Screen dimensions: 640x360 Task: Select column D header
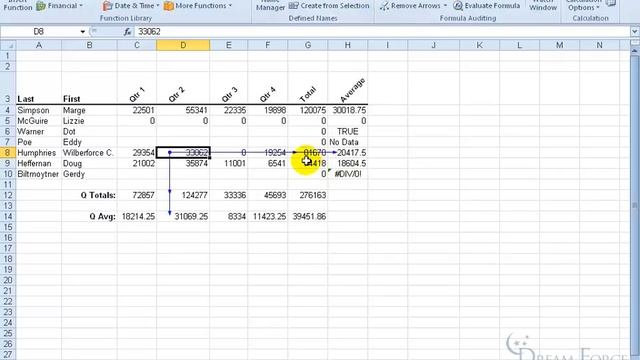tap(183, 45)
